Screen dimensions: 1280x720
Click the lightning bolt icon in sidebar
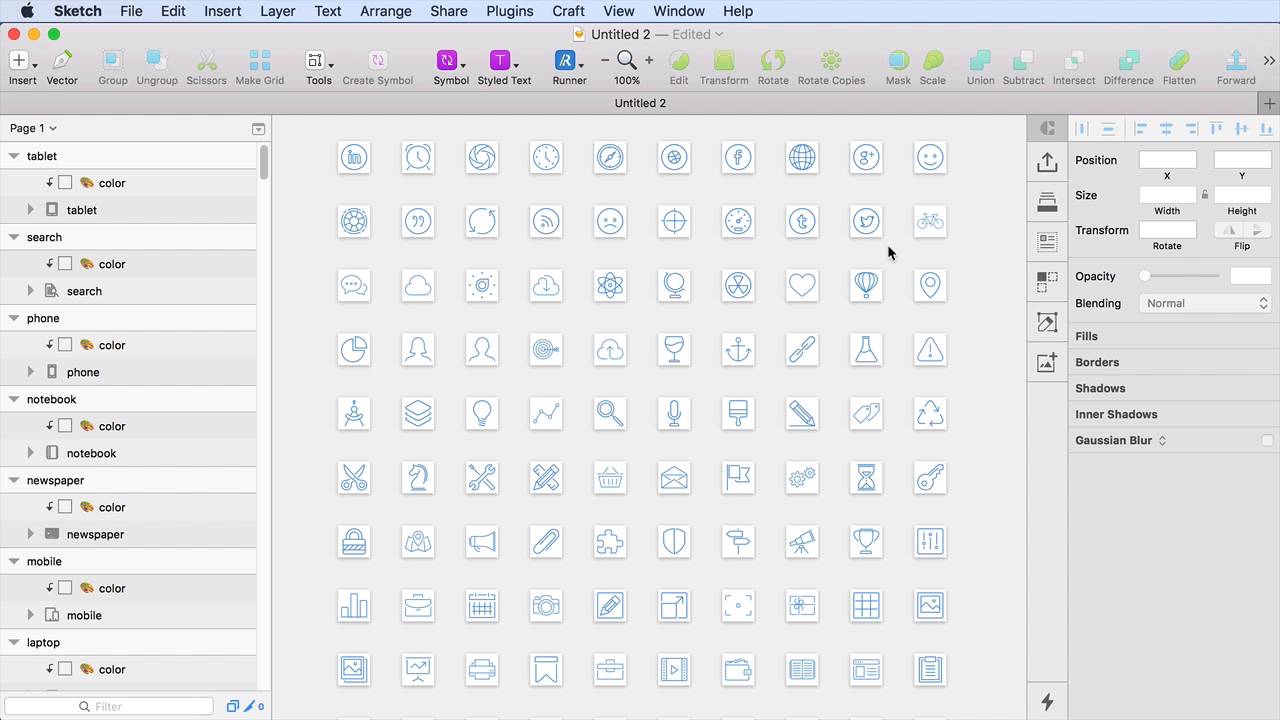(x=1047, y=702)
